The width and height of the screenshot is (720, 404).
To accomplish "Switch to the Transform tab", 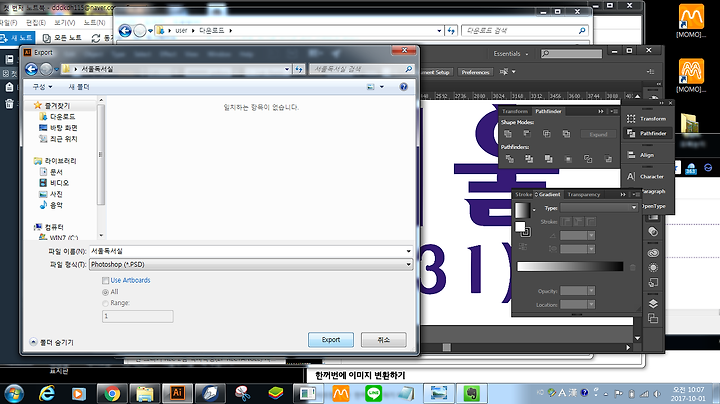I will 515,112.
